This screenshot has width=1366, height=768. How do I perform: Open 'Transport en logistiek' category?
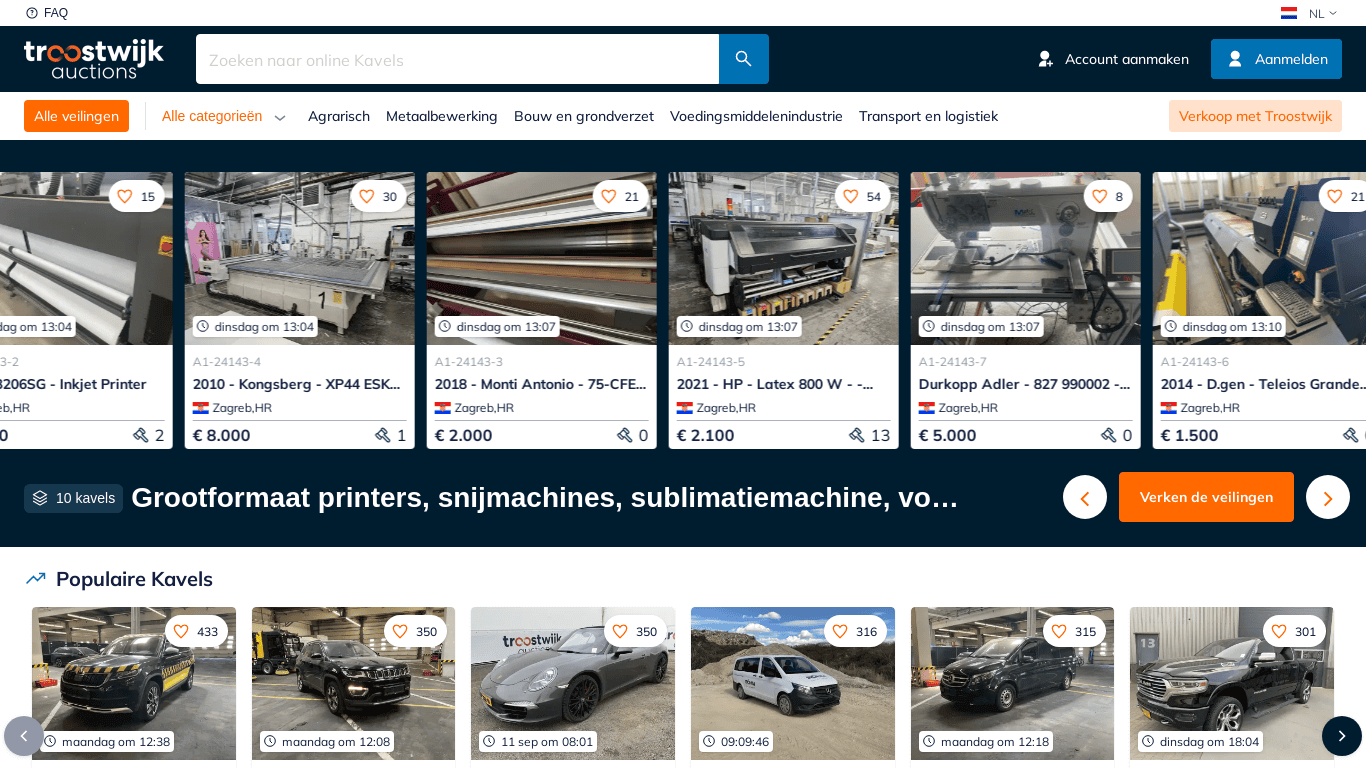pyautogui.click(x=928, y=116)
